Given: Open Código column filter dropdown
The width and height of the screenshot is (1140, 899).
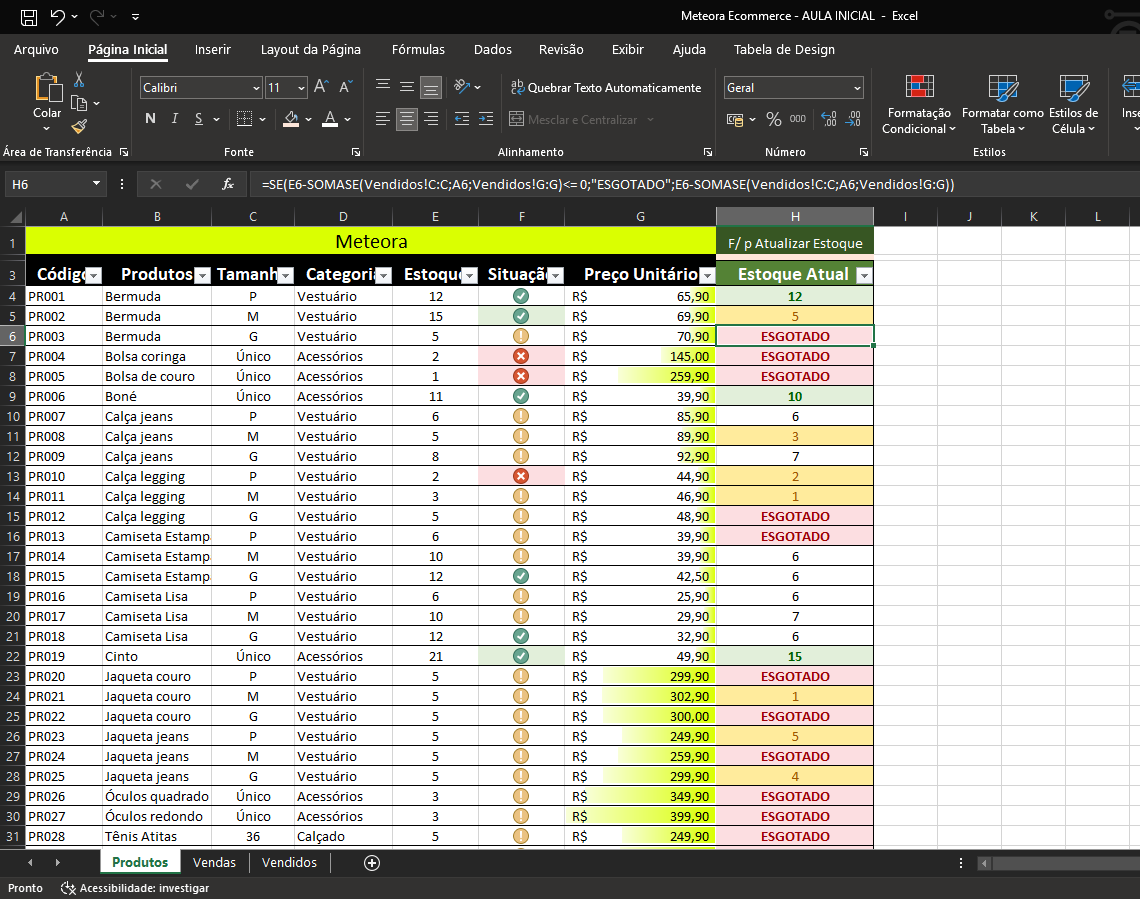Looking at the screenshot, I should click(94, 275).
